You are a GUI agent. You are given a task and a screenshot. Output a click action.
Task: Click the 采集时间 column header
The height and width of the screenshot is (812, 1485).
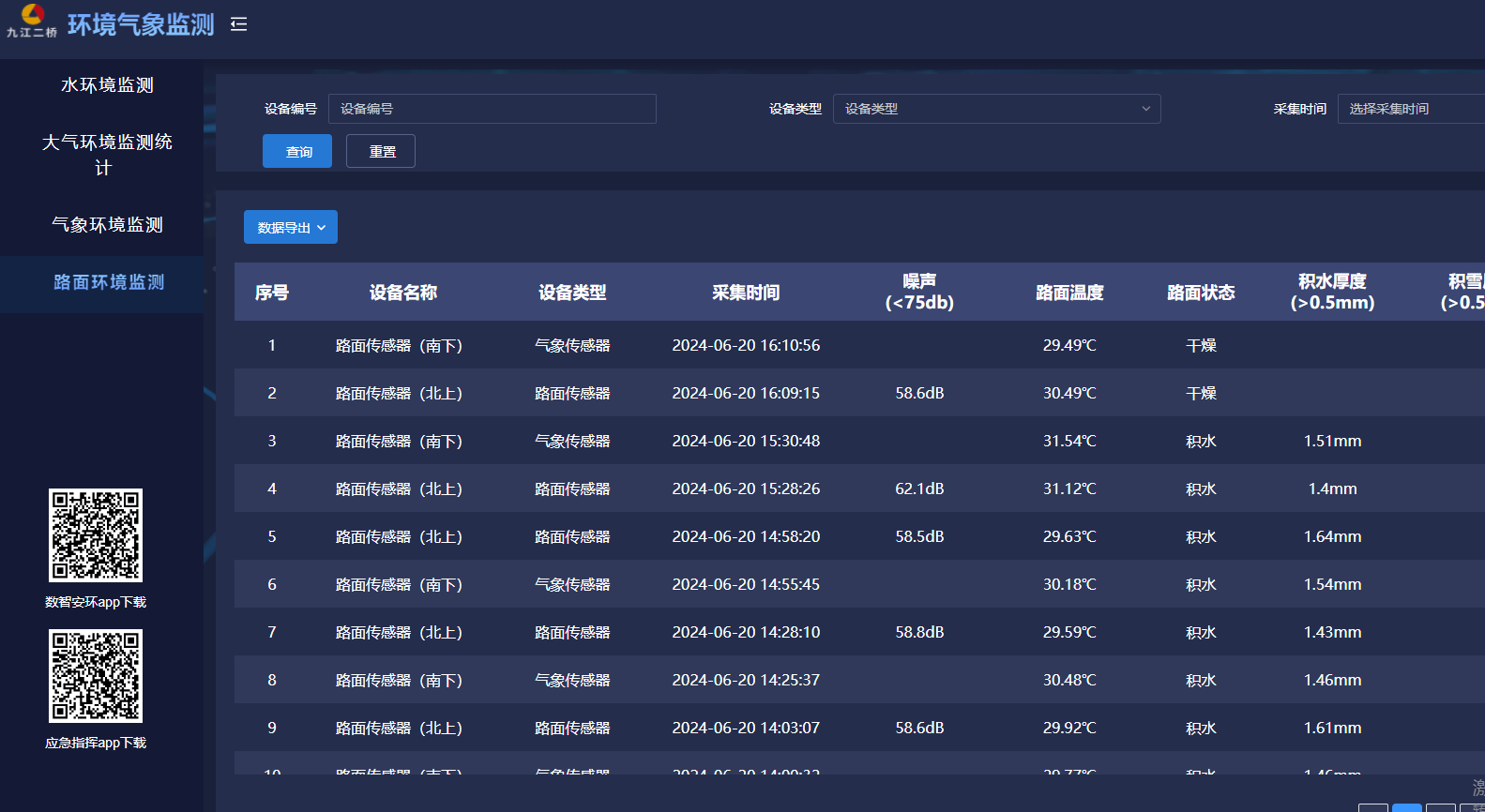[746, 293]
